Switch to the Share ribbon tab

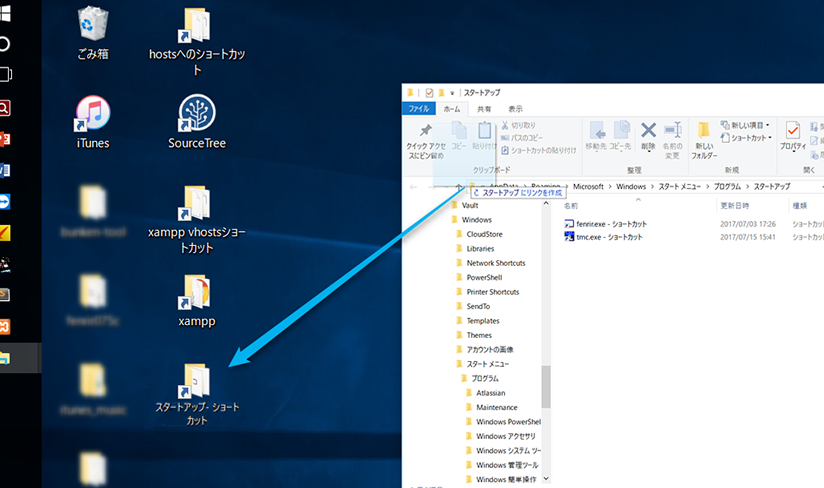(x=484, y=109)
